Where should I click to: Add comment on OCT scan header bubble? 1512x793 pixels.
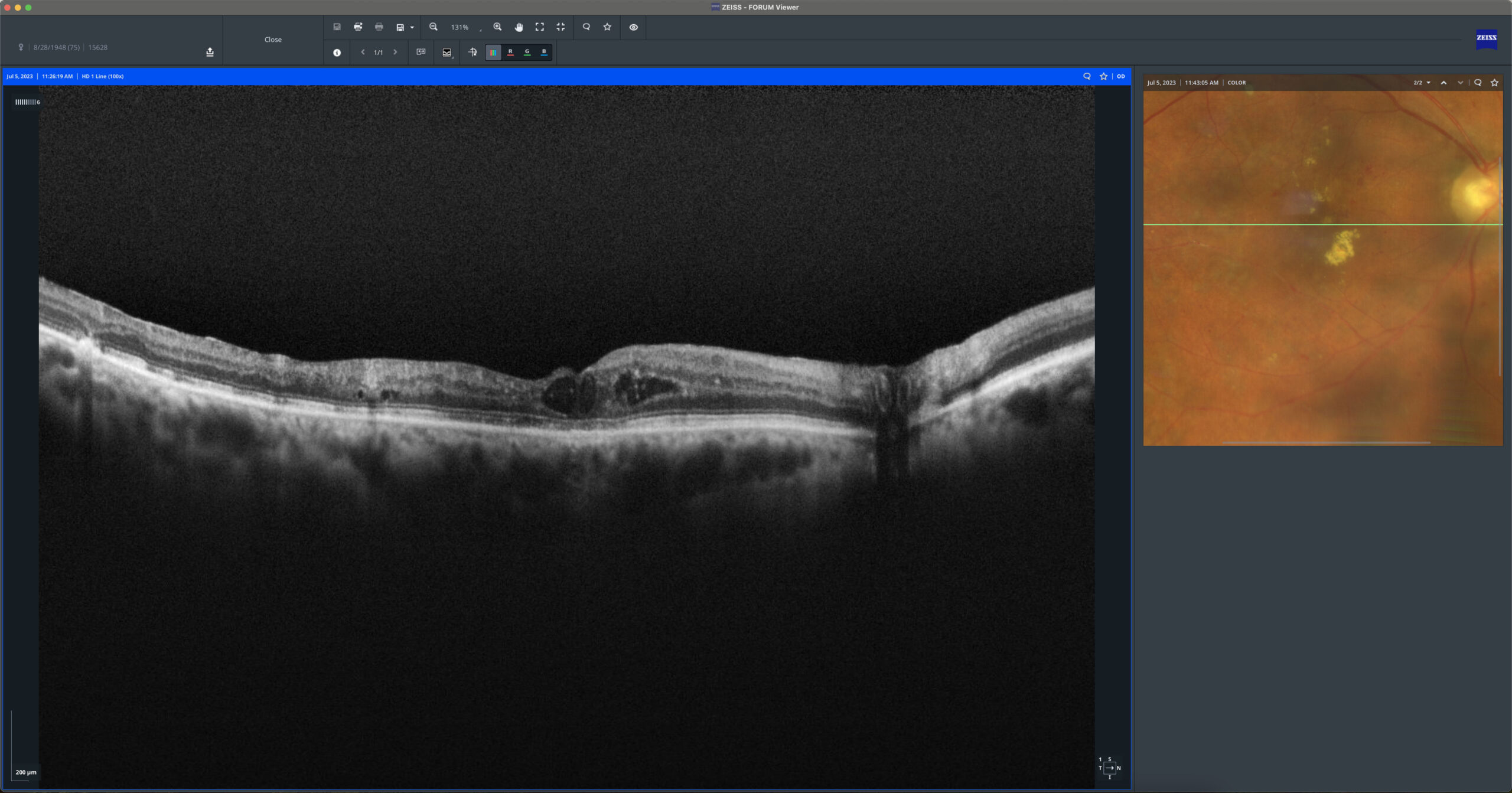point(1087,76)
